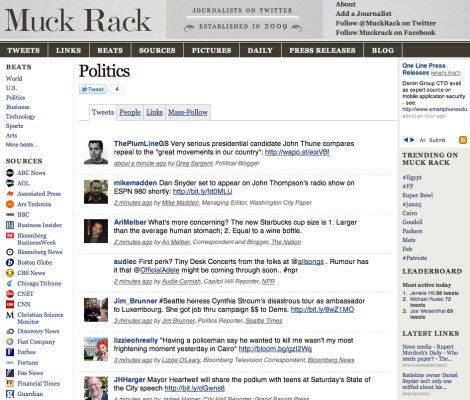The width and height of the screenshot is (470, 400).
Task: Click the Super Bowl trending topic
Action: click(418, 195)
